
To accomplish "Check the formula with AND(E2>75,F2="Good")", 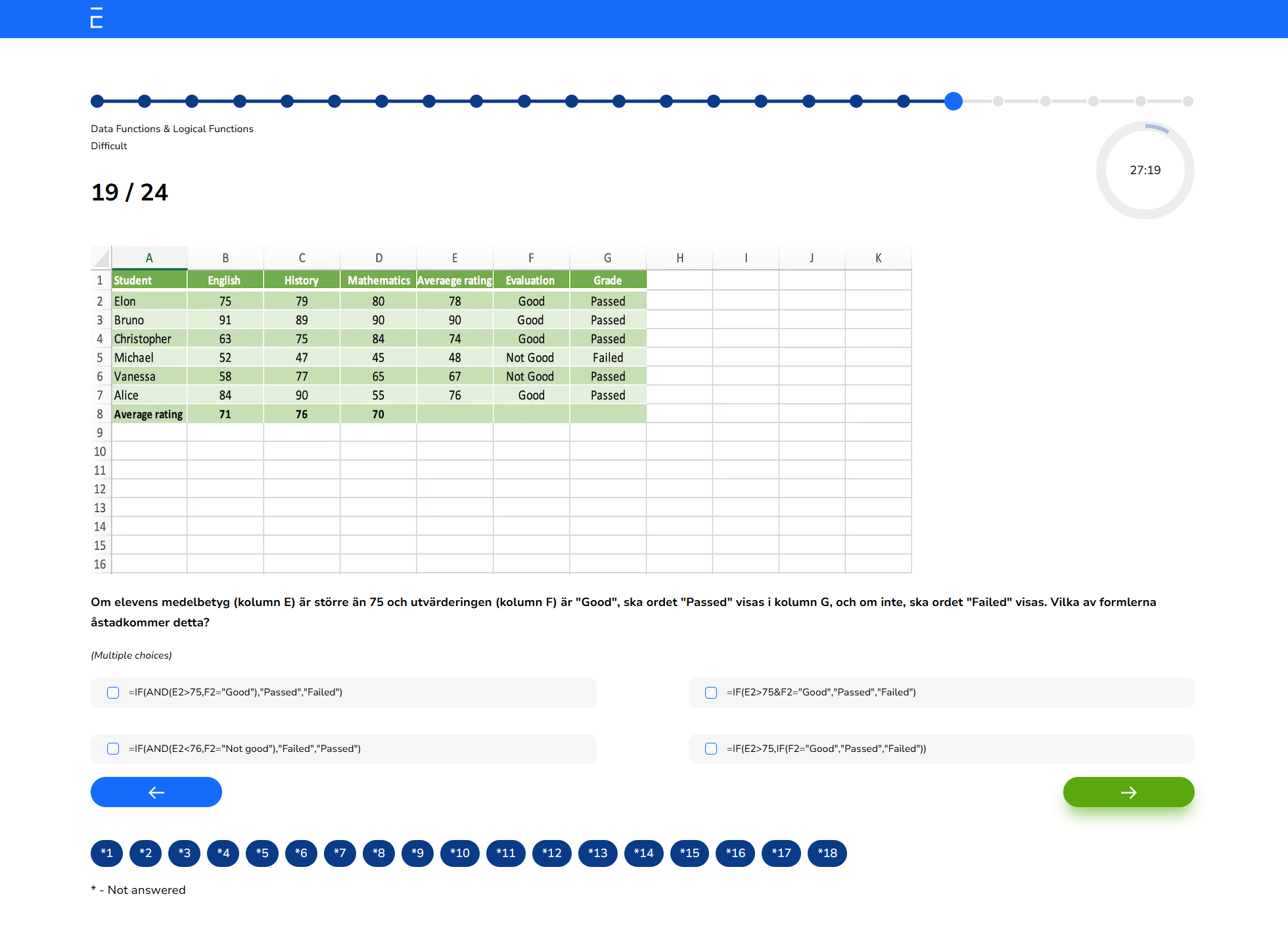I will point(112,692).
